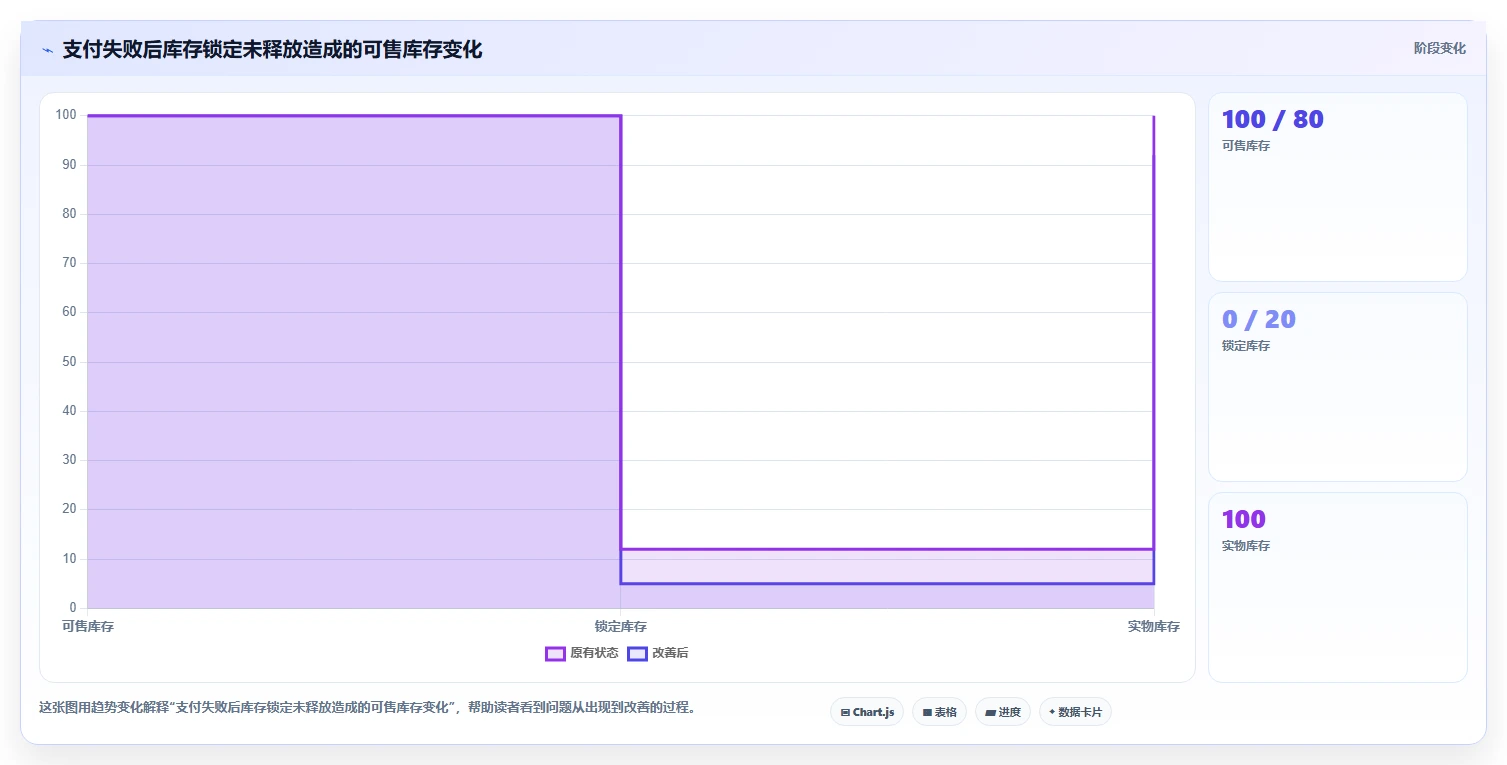1507x765 pixels.
Task: Toggle the 改善后 legend entry
Action: [658, 653]
